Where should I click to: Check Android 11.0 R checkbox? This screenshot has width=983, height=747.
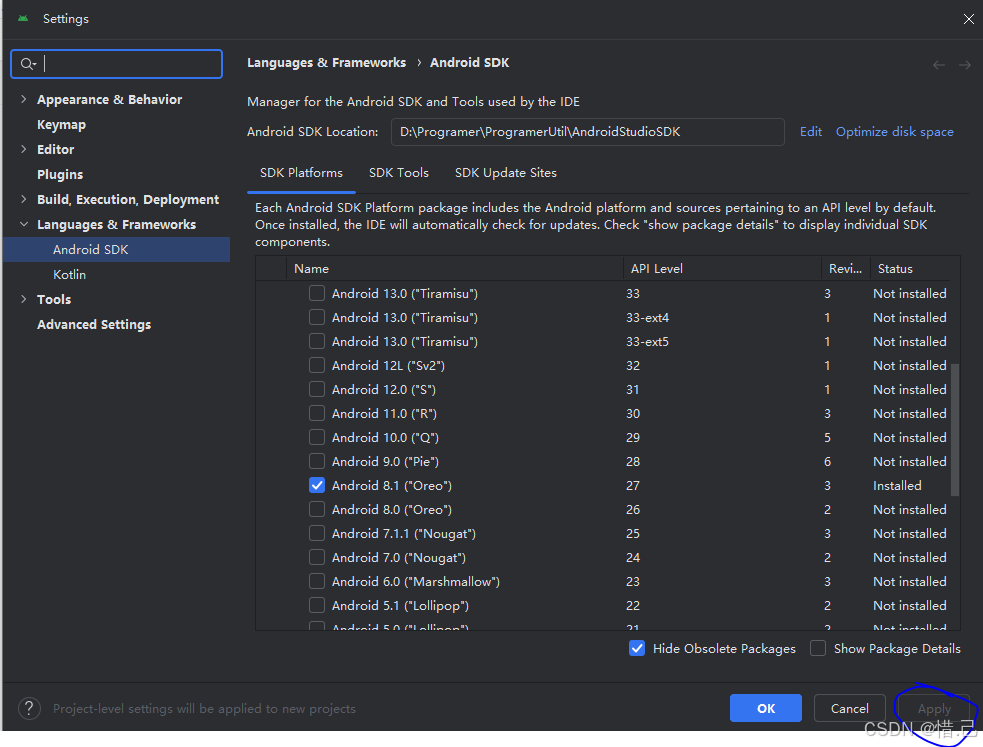click(317, 414)
